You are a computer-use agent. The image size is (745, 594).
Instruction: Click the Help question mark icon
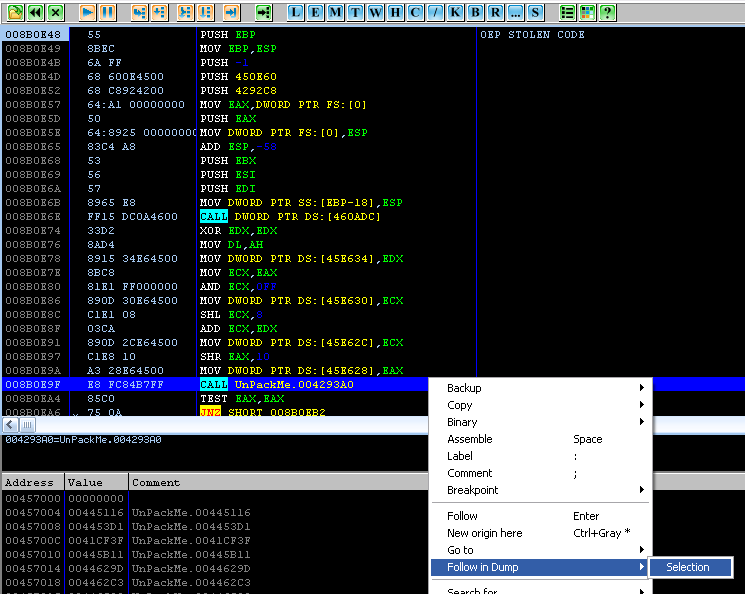click(x=606, y=13)
